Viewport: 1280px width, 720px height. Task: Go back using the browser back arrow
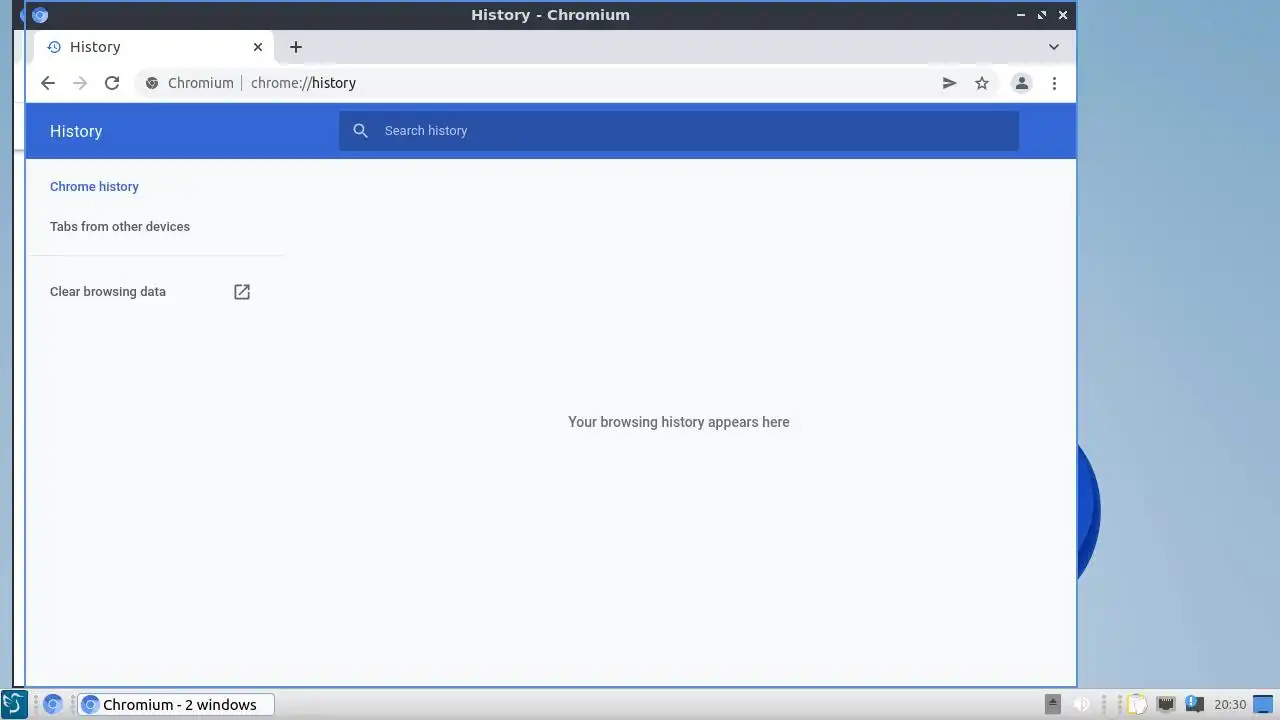pyautogui.click(x=48, y=83)
